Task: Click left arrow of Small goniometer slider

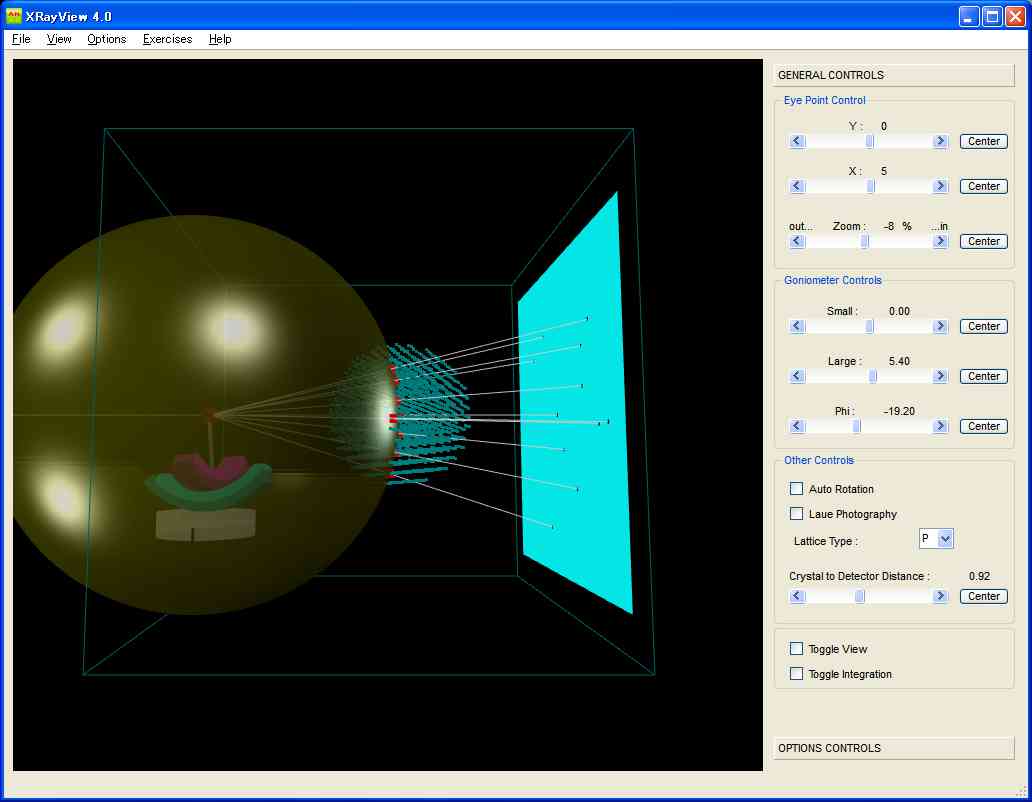Action: (797, 326)
